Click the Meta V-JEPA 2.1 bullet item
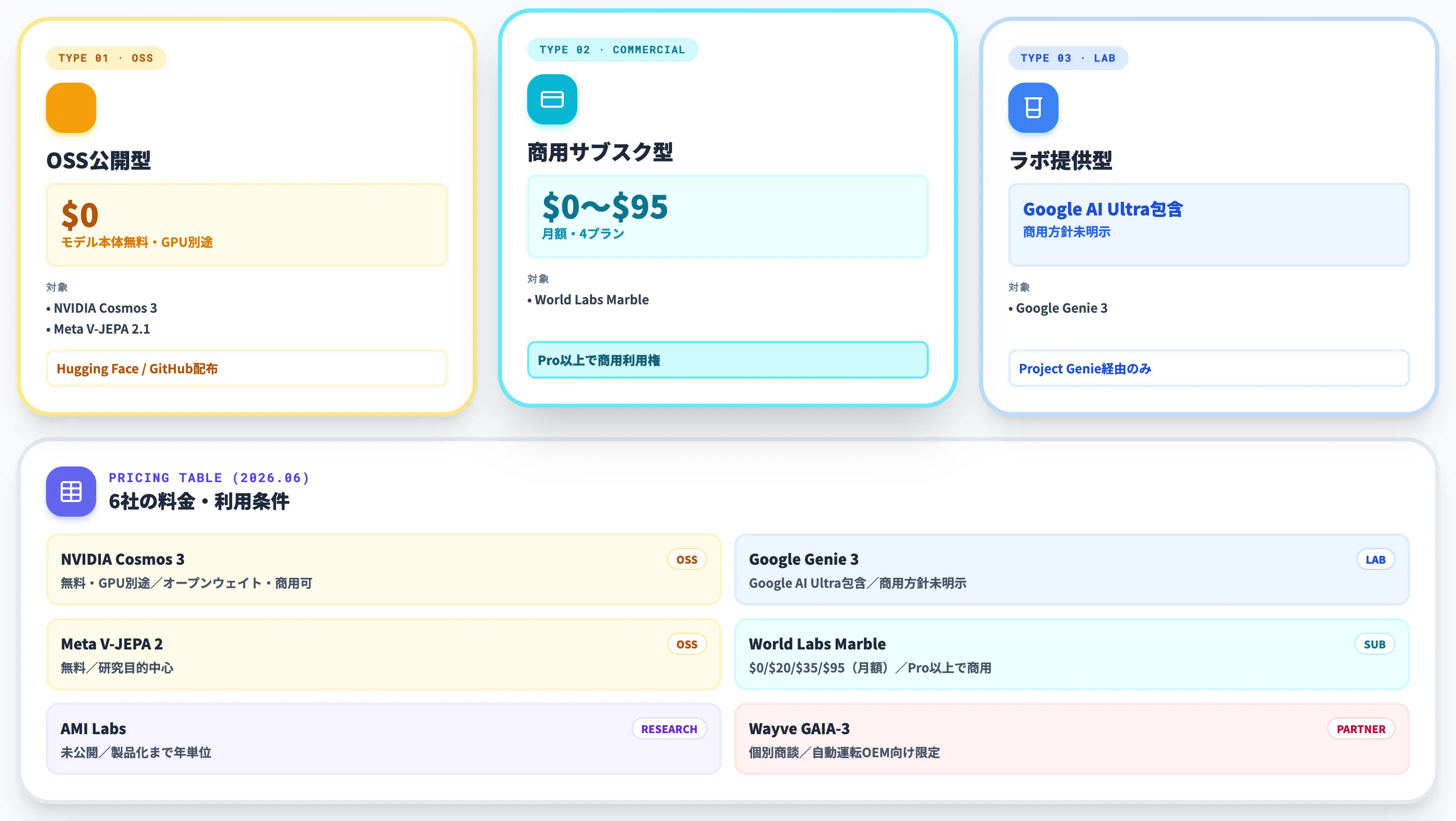This screenshot has width=1456, height=821. click(98, 329)
